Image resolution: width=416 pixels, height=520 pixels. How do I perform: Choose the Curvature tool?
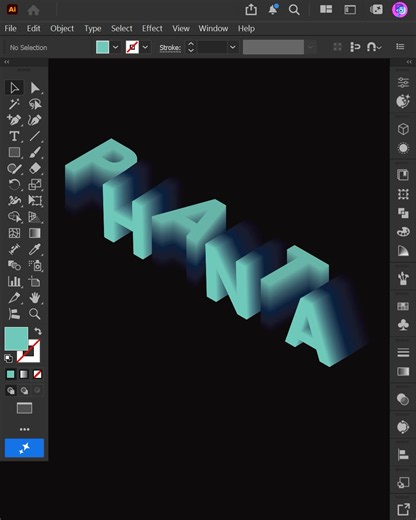pos(35,120)
